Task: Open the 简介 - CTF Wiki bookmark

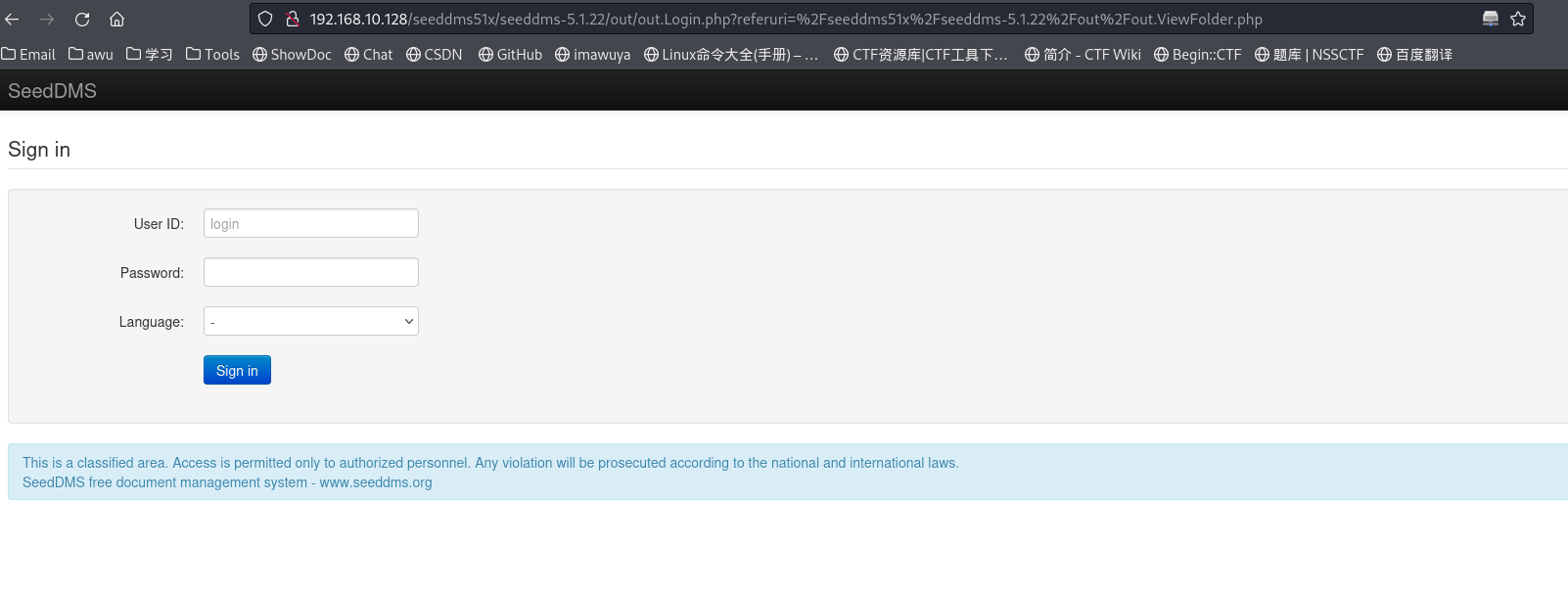Action: tap(1083, 55)
